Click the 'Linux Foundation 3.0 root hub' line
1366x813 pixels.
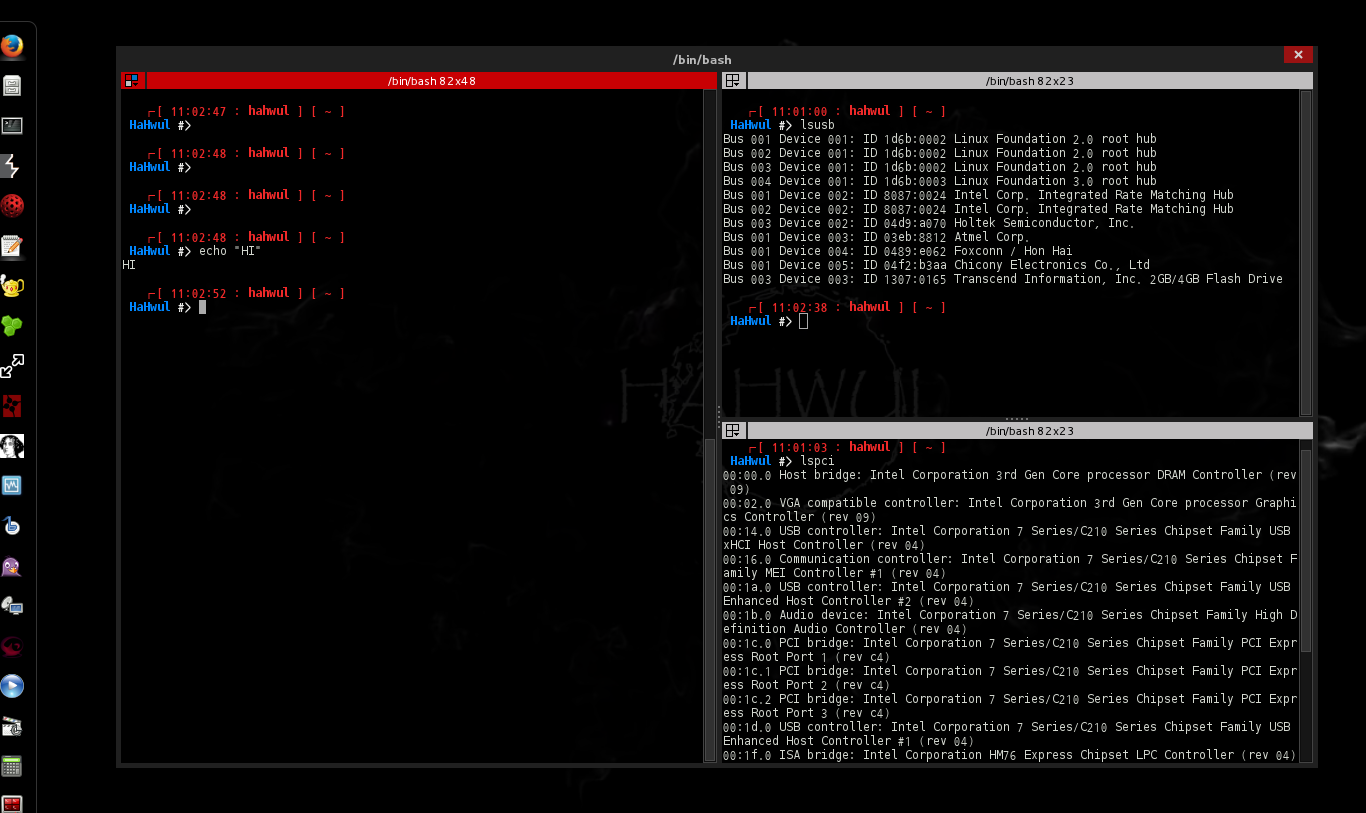click(x=940, y=181)
